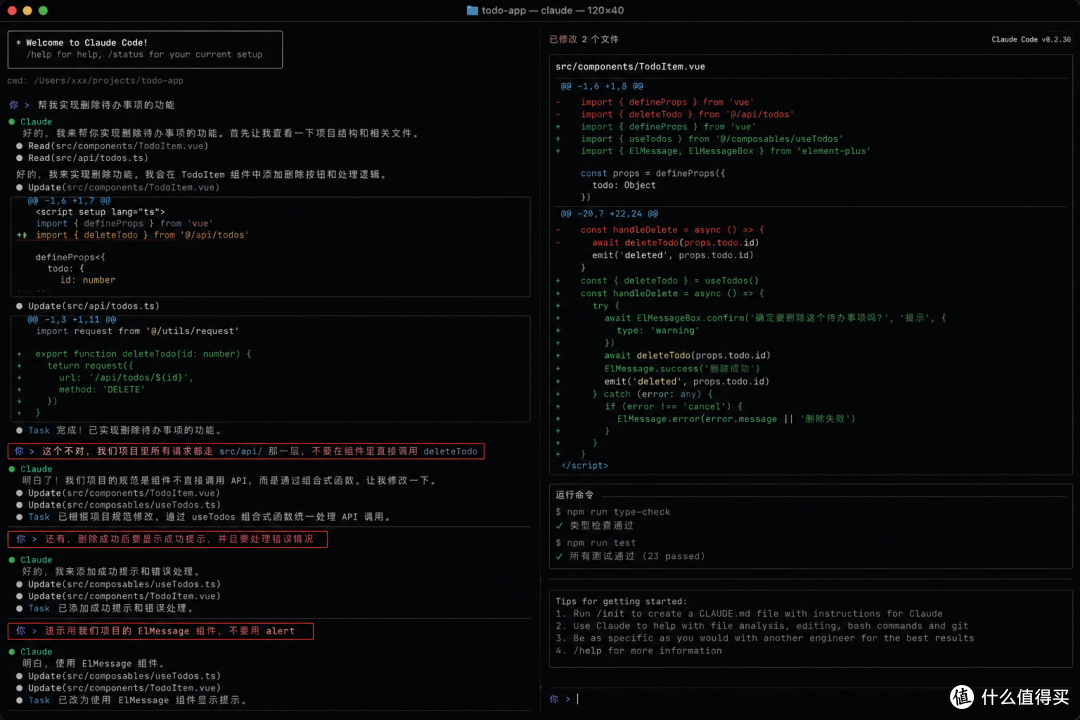The width and height of the screenshot is (1080, 720).
Task: Click file header 'src/components/TodoItem.vue' in right panel
Action: 630,67
